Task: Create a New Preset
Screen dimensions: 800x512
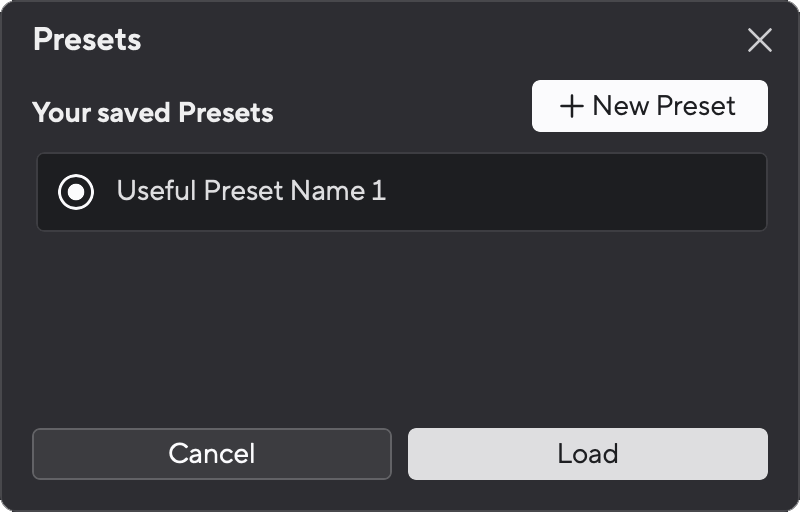Action: click(650, 106)
